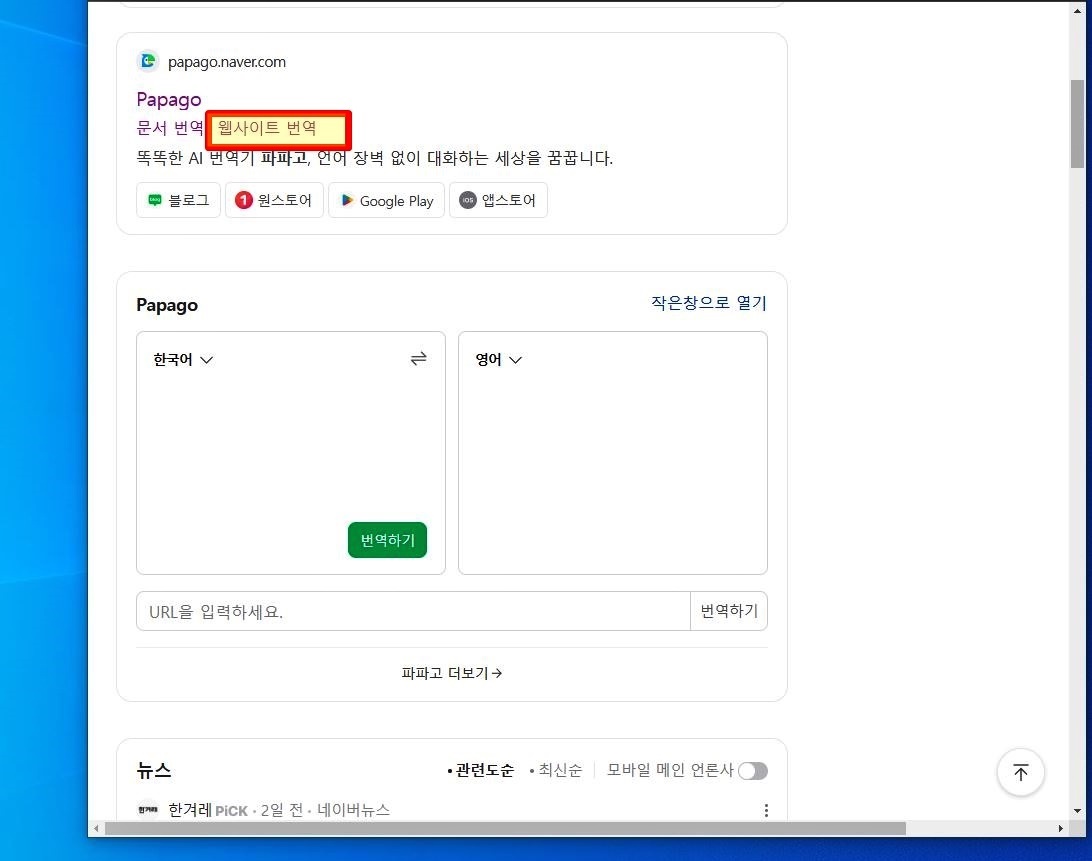Click the scrollbar down arrow
Viewport: 1092px width, 861px height.
click(x=1077, y=810)
